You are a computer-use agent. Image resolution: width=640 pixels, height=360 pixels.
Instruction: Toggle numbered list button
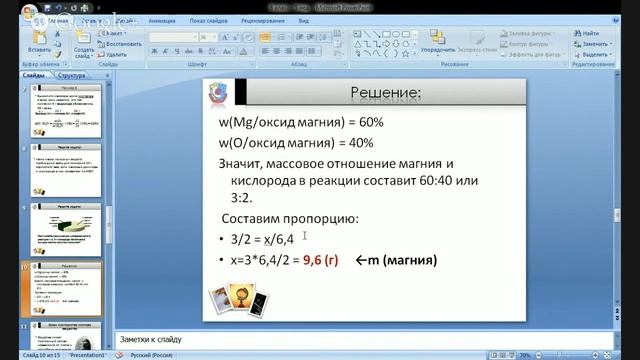coord(282,38)
